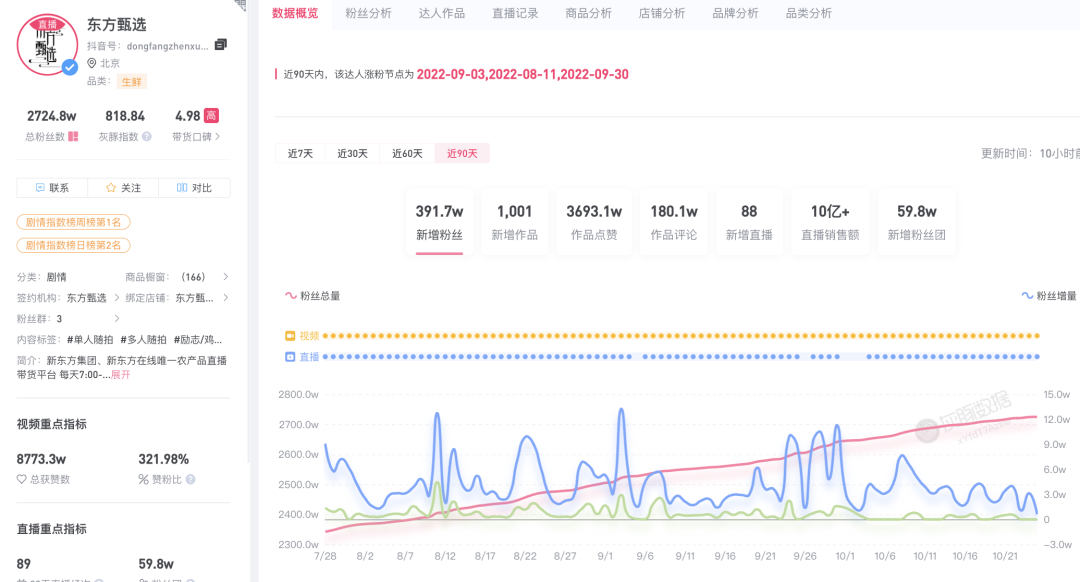Viewport: 1080px width, 582px height.
Task: Click the 对比 compare button
Action: point(194,188)
